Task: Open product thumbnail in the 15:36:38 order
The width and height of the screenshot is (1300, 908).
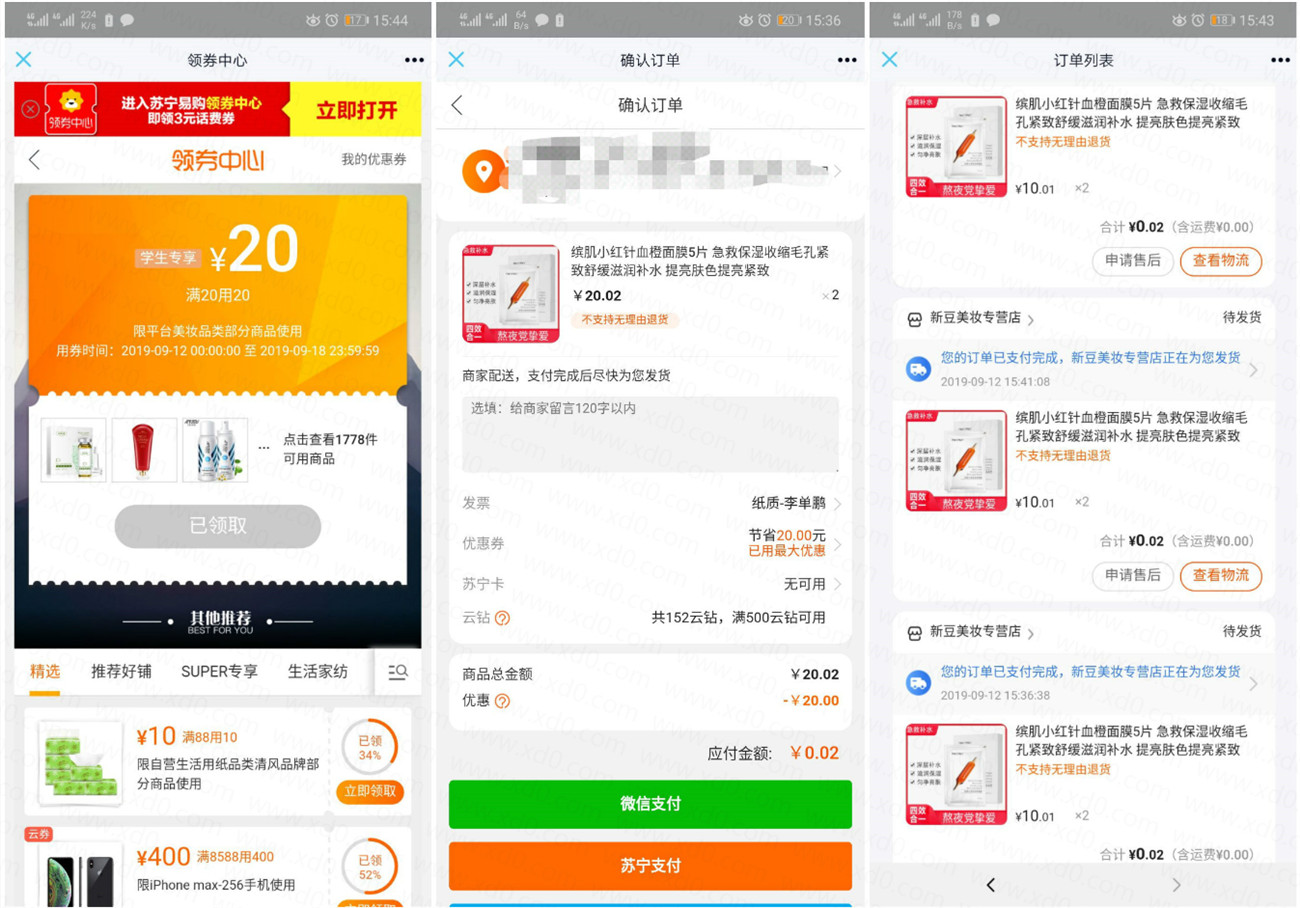Action: 956,775
